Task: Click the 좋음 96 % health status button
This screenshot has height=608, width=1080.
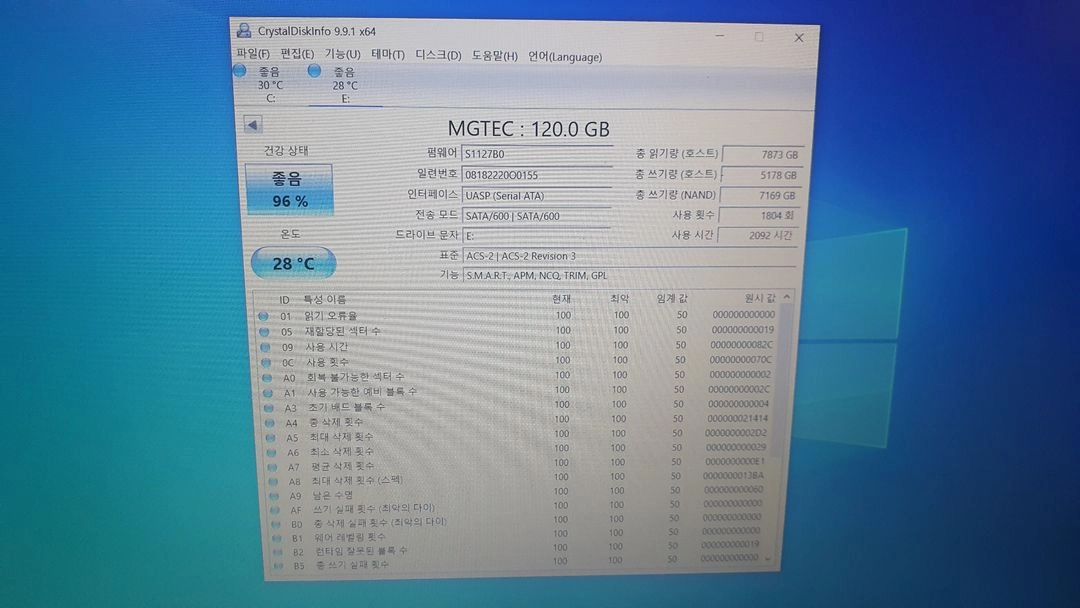Action: [x=289, y=189]
